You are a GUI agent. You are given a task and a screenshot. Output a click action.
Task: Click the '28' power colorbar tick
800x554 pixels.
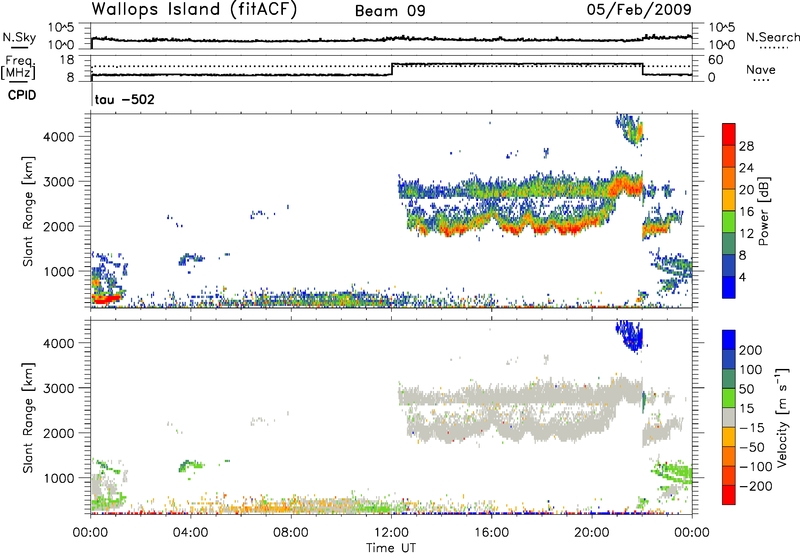pyautogui.click(x=746, y=146)
